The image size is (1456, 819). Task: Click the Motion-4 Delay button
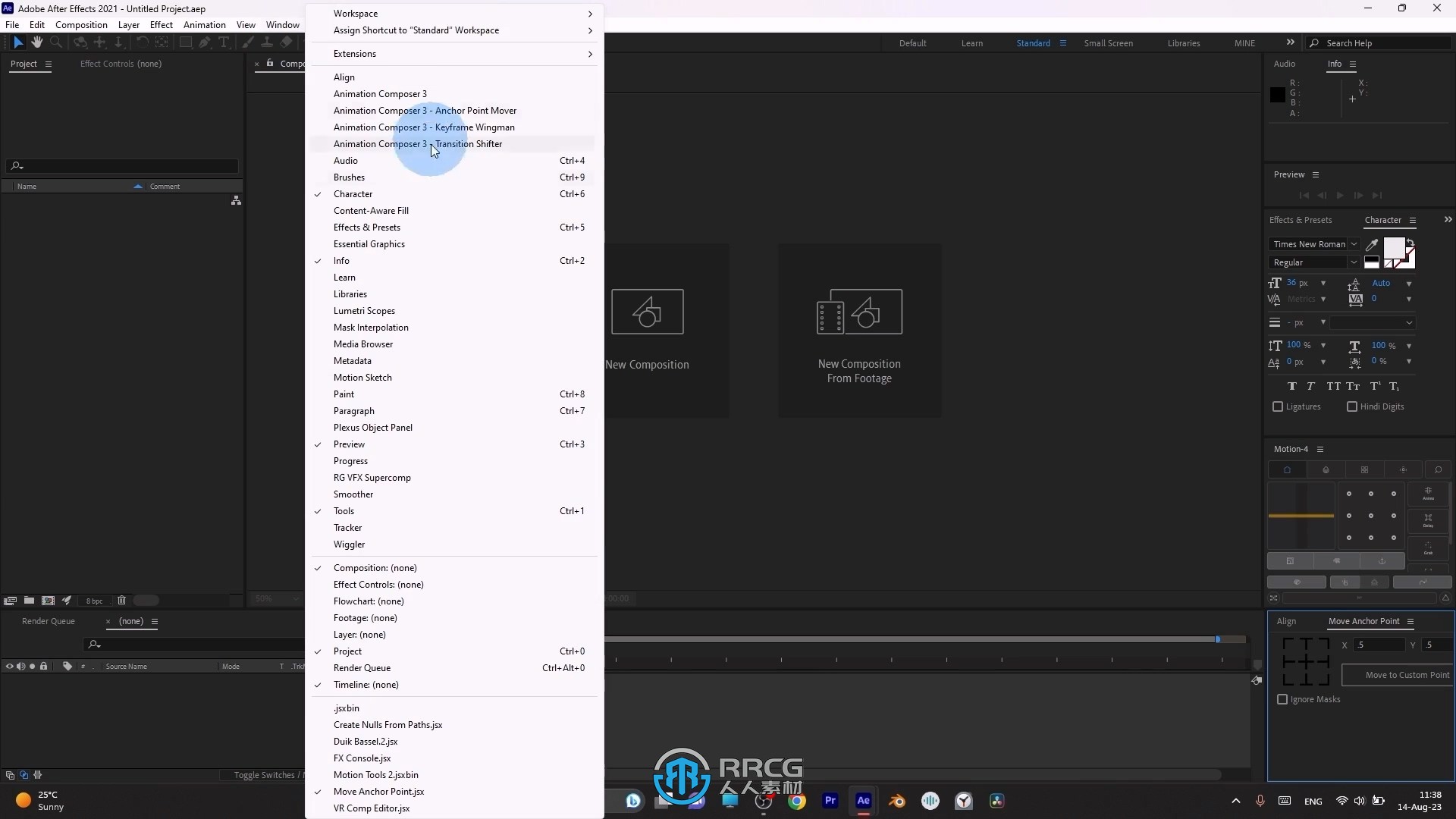[1428, 520]
